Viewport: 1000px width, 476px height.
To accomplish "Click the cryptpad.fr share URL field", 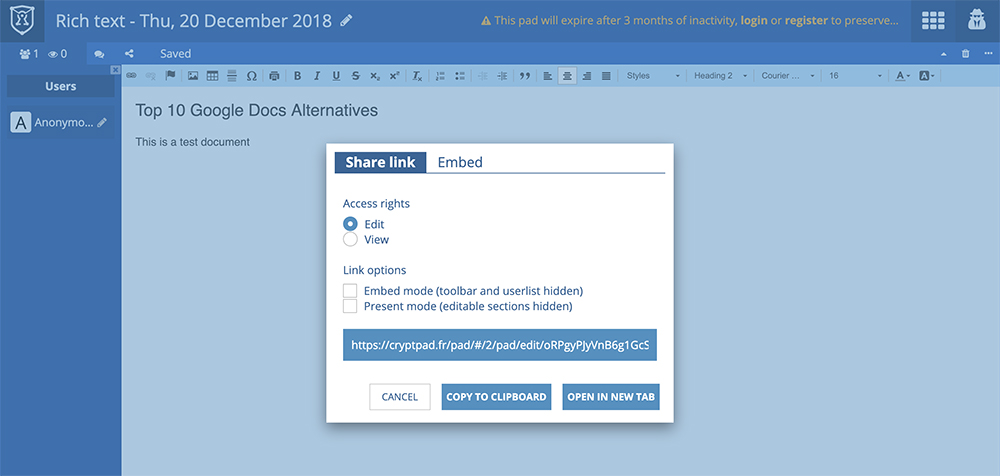I will coord(500,345).
